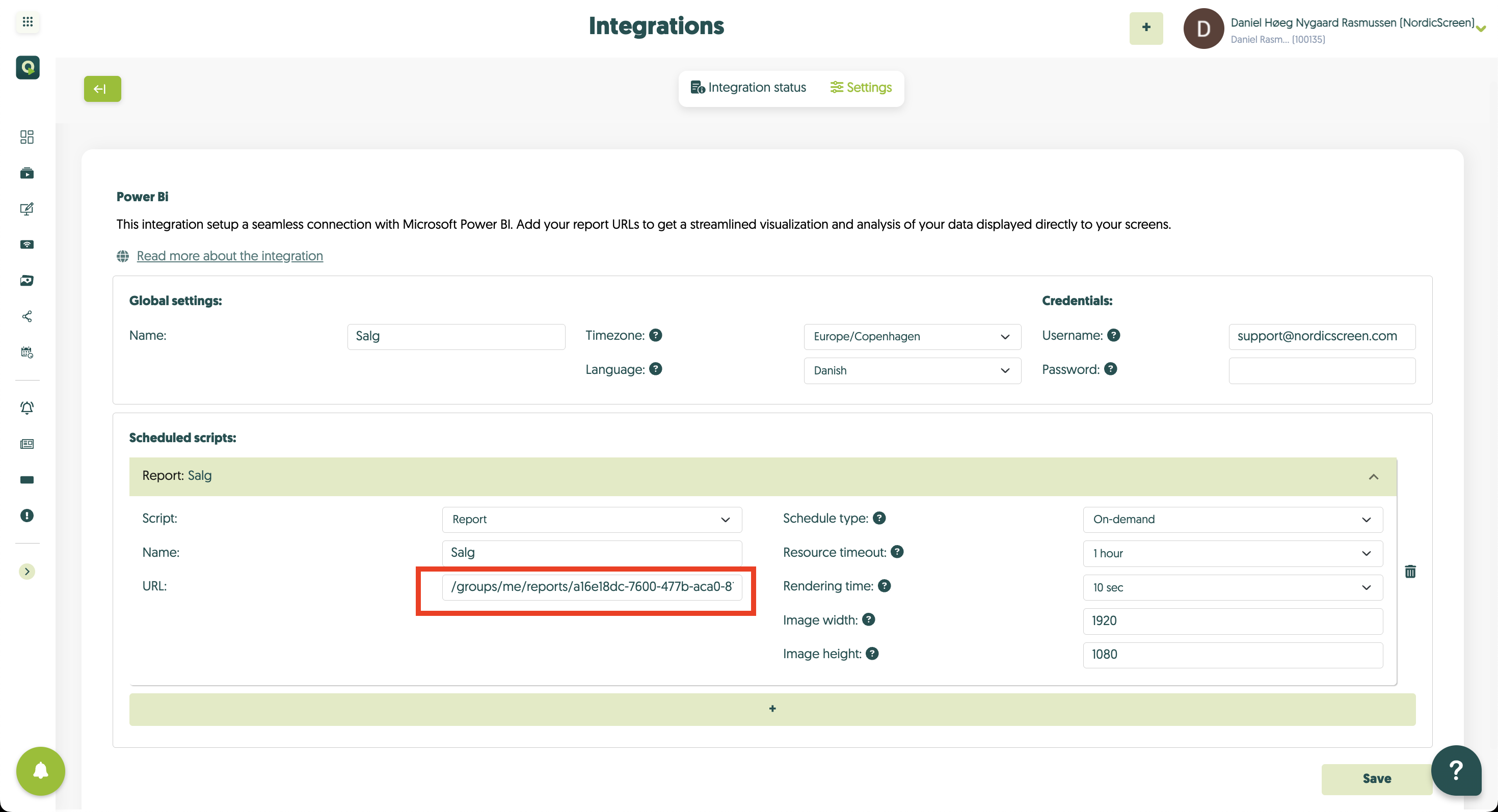Delete the Salg script with trash icon
Image resolution: width=1498 pixels, height=812 pixels.
[x=1410, y=572]
